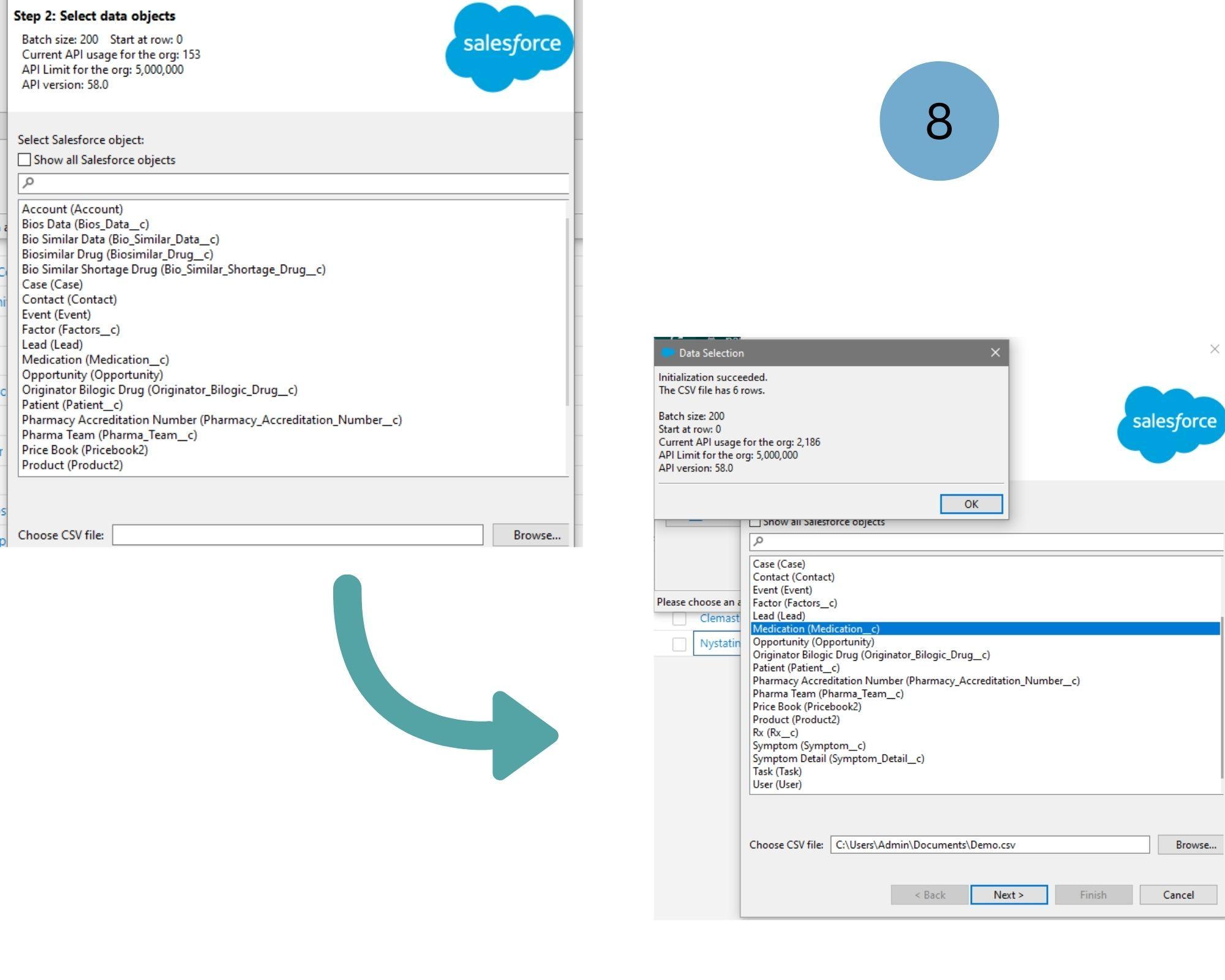The image size is (1225, 980).
Task: Tick Show all Salesforce objects in right dialog
Action: tap(755, 522)
